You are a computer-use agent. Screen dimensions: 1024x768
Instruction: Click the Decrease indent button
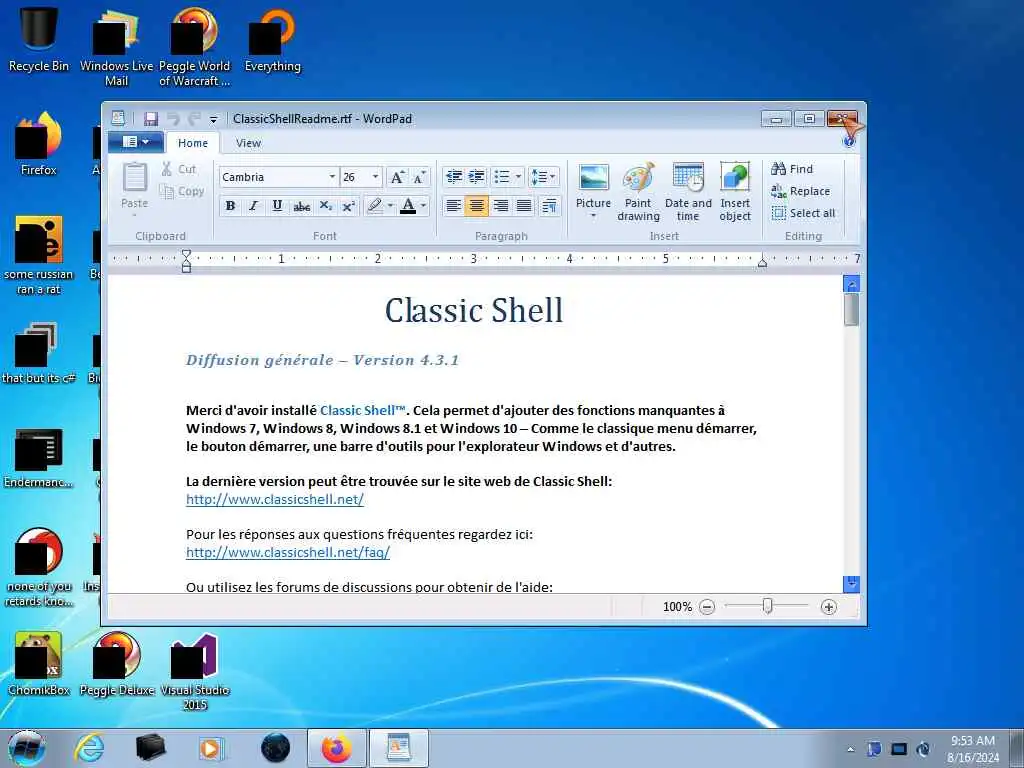[454, 177]
